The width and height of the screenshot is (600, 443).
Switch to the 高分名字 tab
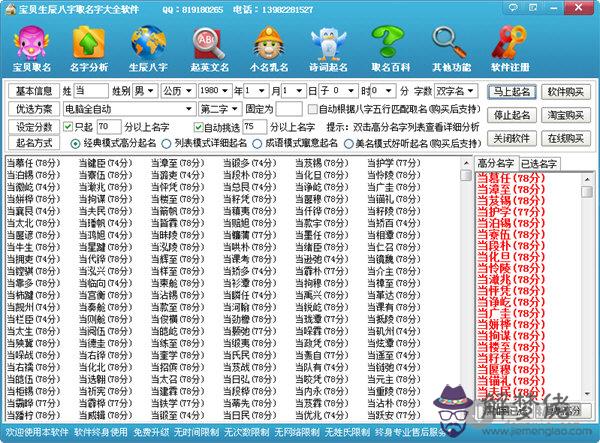[x=496, y=163]
